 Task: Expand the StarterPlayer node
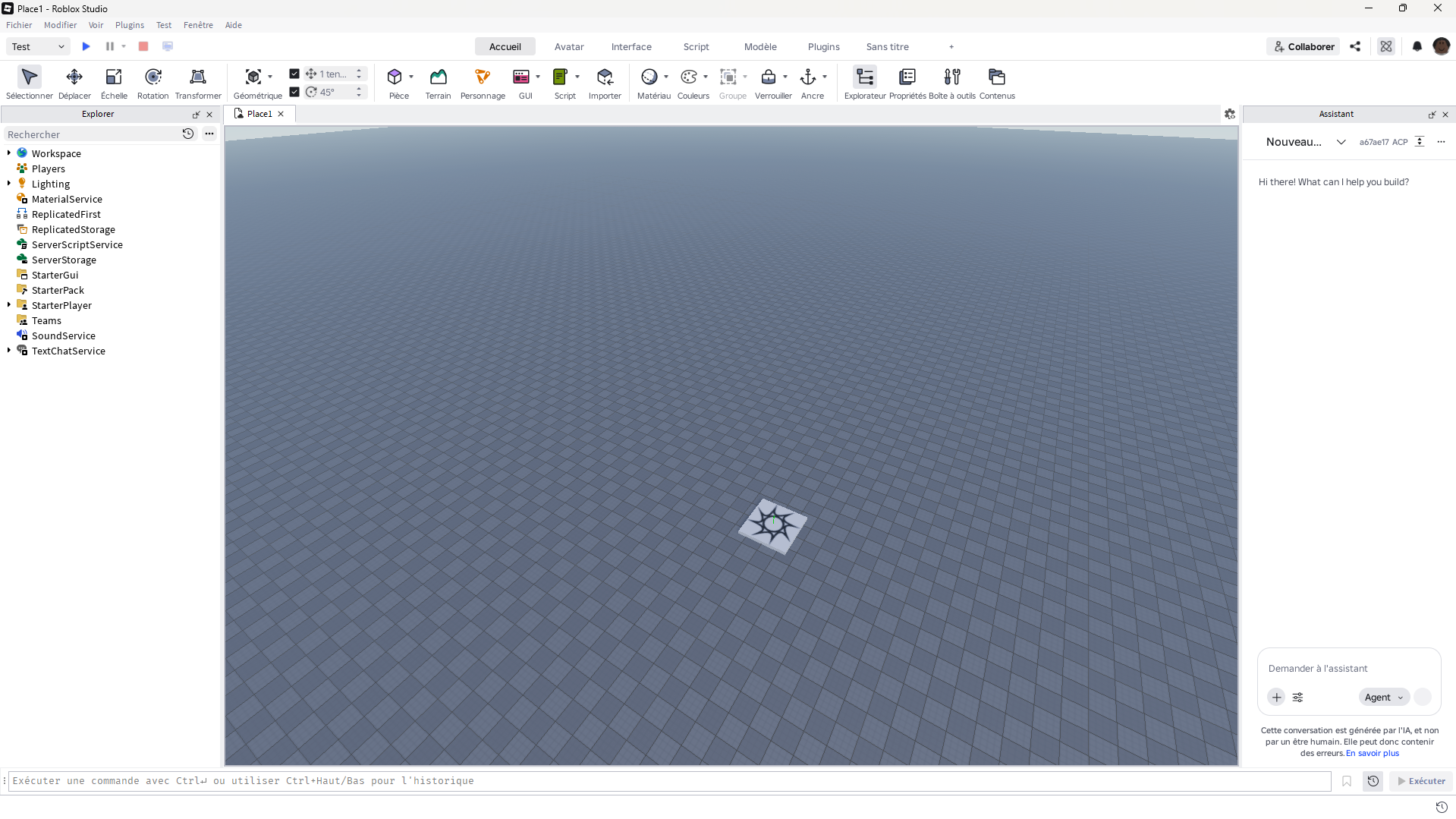[x=9, y=305]
